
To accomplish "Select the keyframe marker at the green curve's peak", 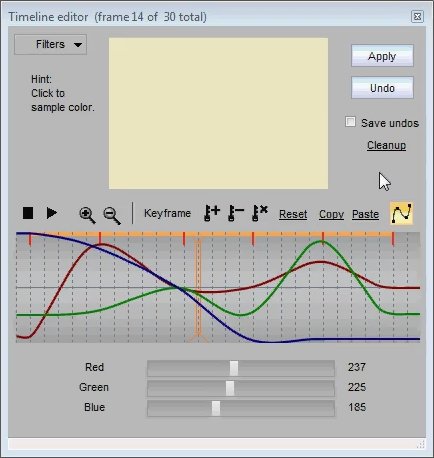I will 323,239.
